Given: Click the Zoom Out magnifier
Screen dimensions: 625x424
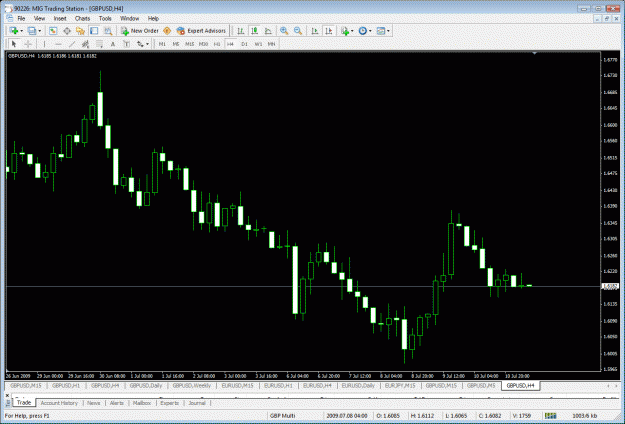Looking at the screenshot, I should [298, 31].
